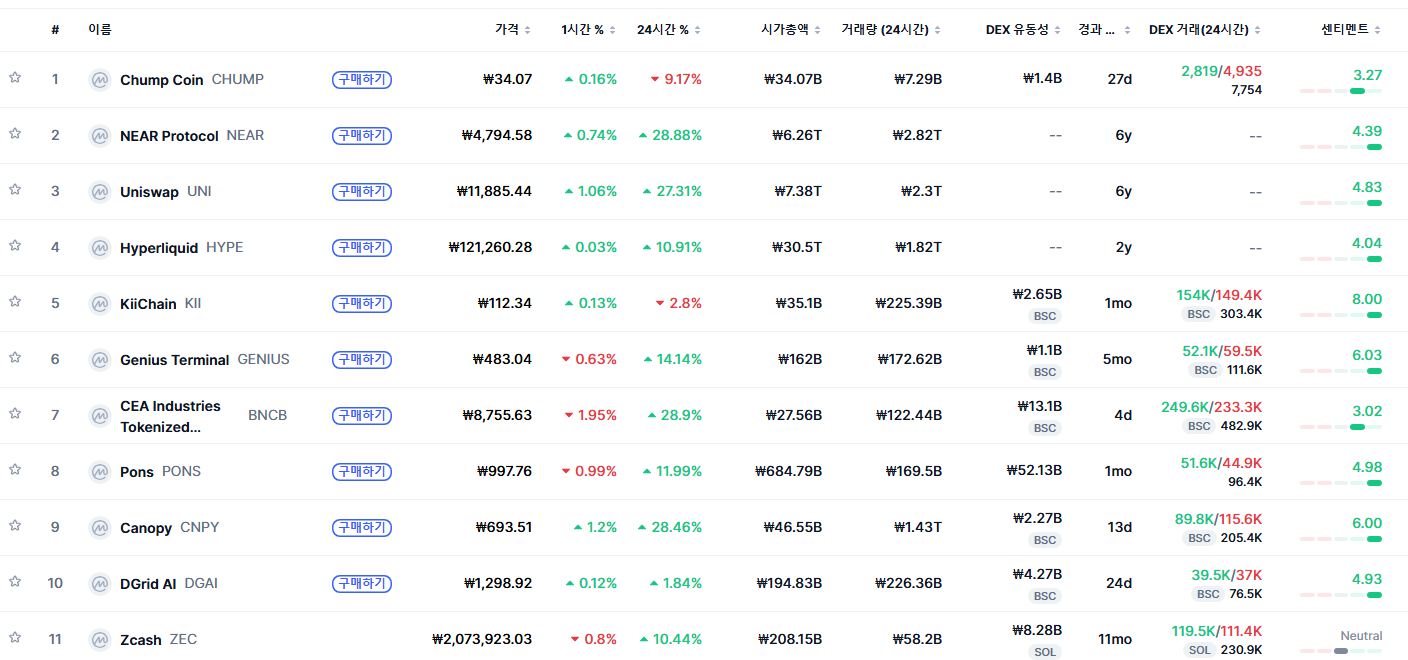This screenshot has height=660, width=1408.
Task: Click the Pons coin logo
Action: point(99,472)
